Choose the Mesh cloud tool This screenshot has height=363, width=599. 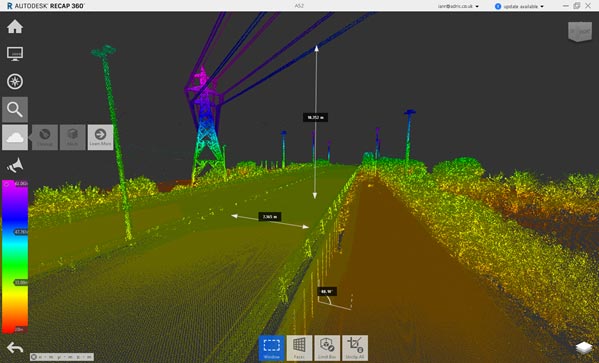(x=73, y=137)
